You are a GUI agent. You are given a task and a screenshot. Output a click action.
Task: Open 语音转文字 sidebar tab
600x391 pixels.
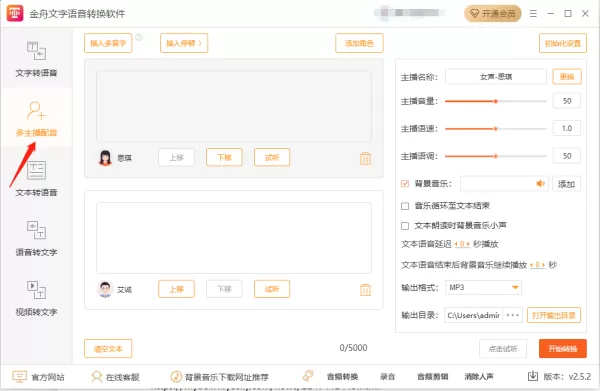point(36,238)
